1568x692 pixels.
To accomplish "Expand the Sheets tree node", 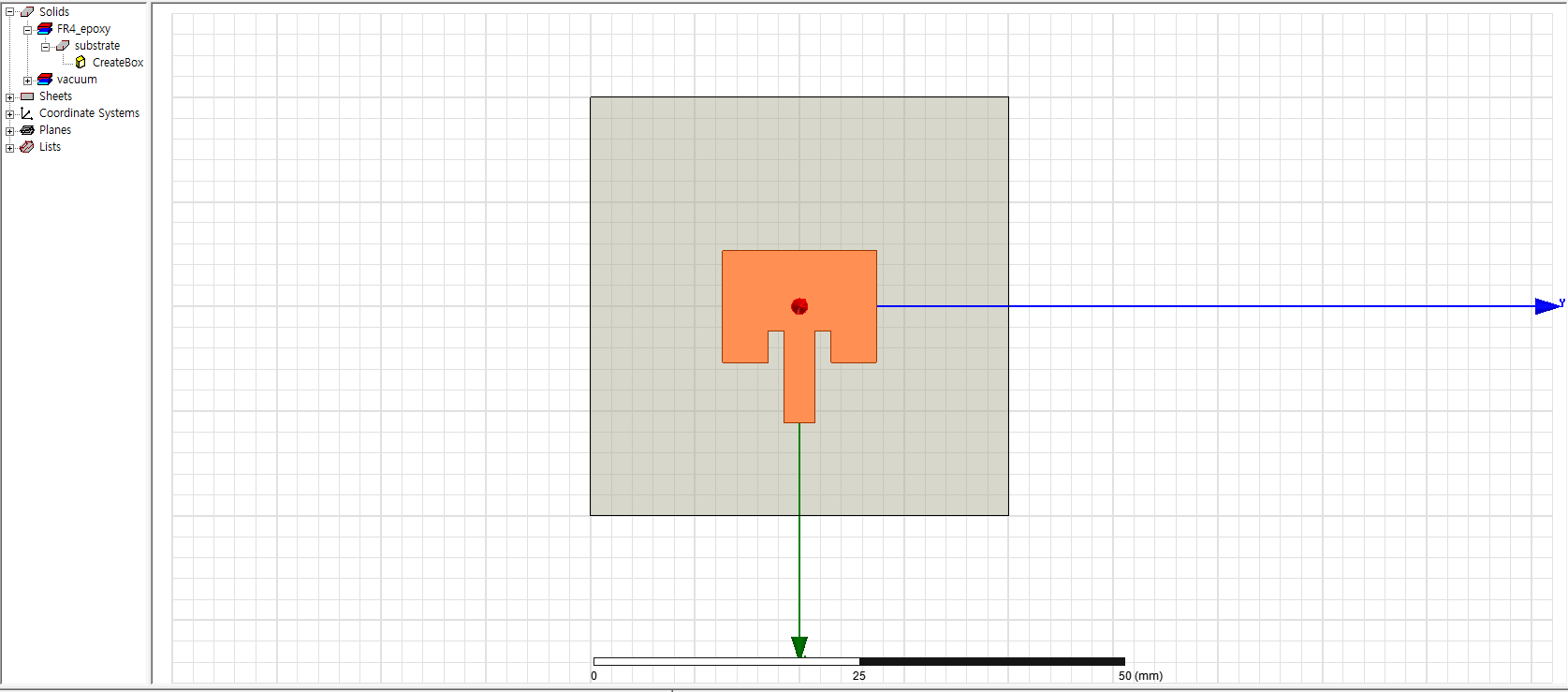I will point(10,97).
